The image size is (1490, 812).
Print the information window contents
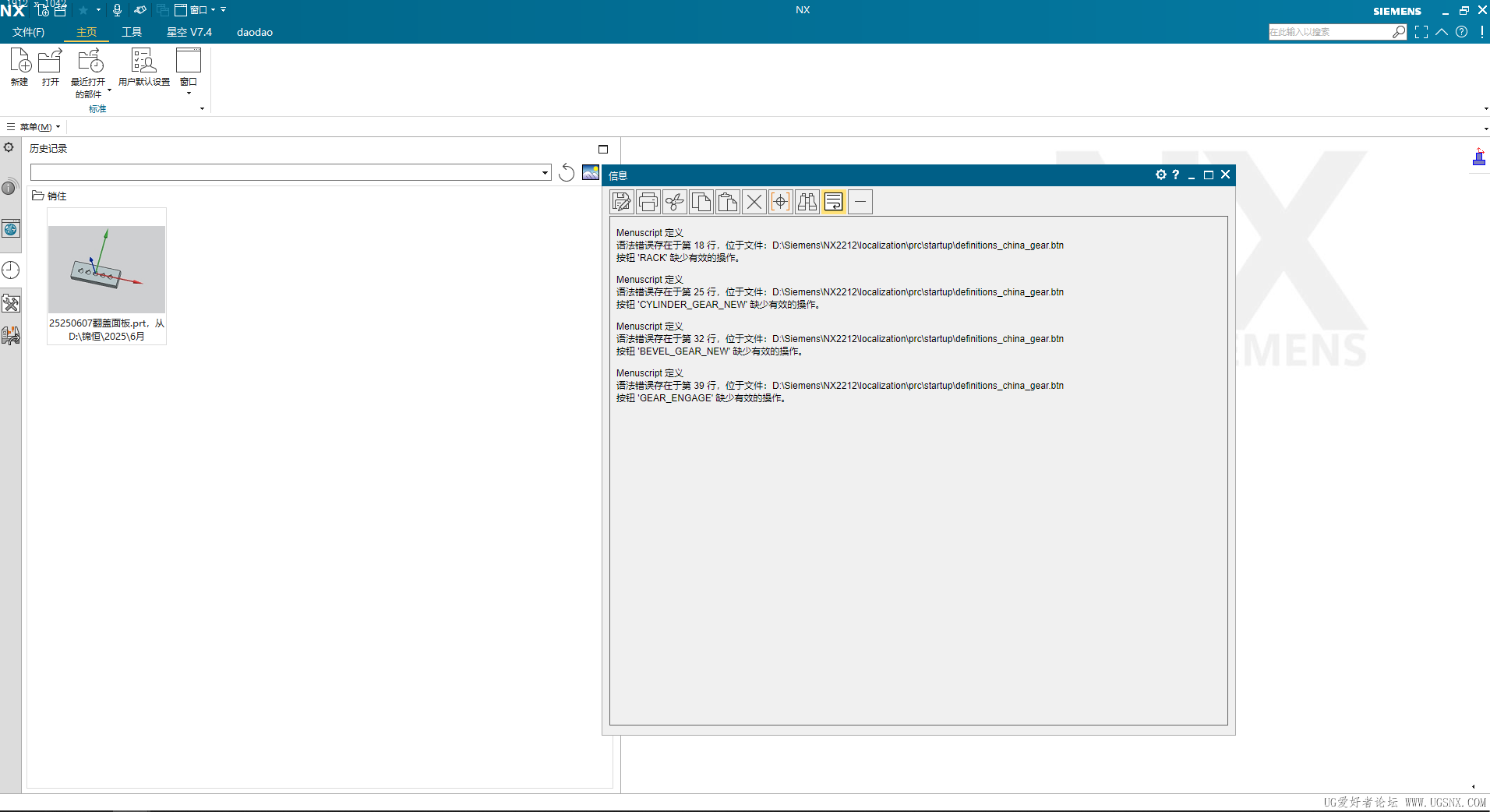click(648, 203)
